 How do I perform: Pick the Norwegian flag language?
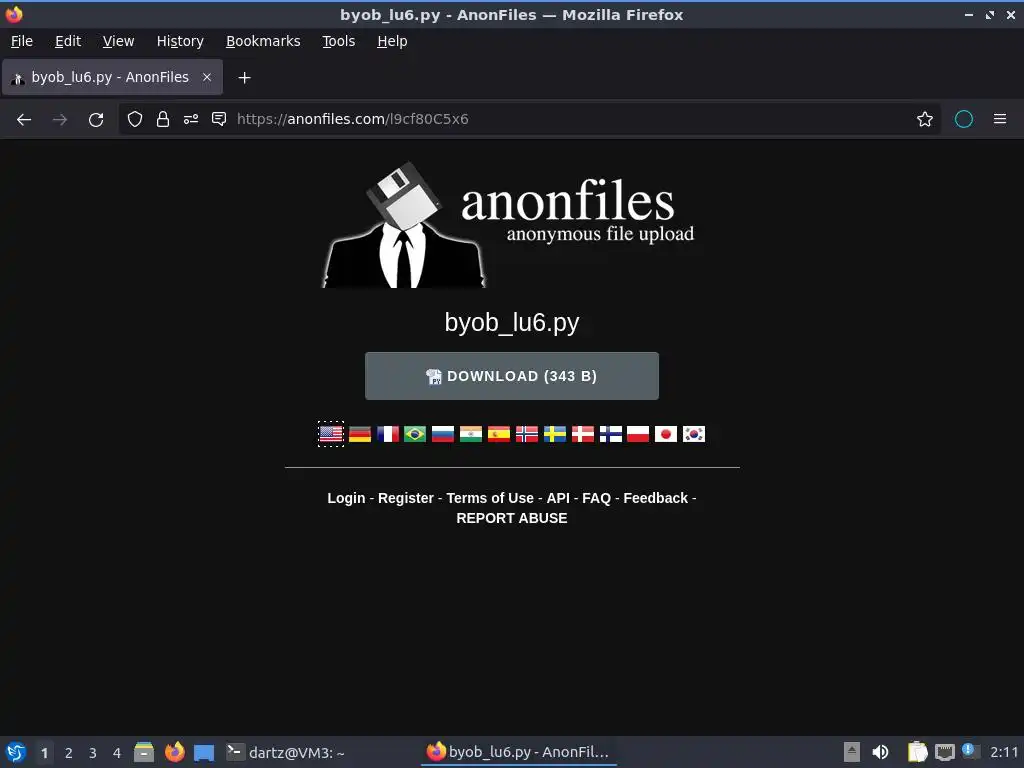click(x=527, y=434)
